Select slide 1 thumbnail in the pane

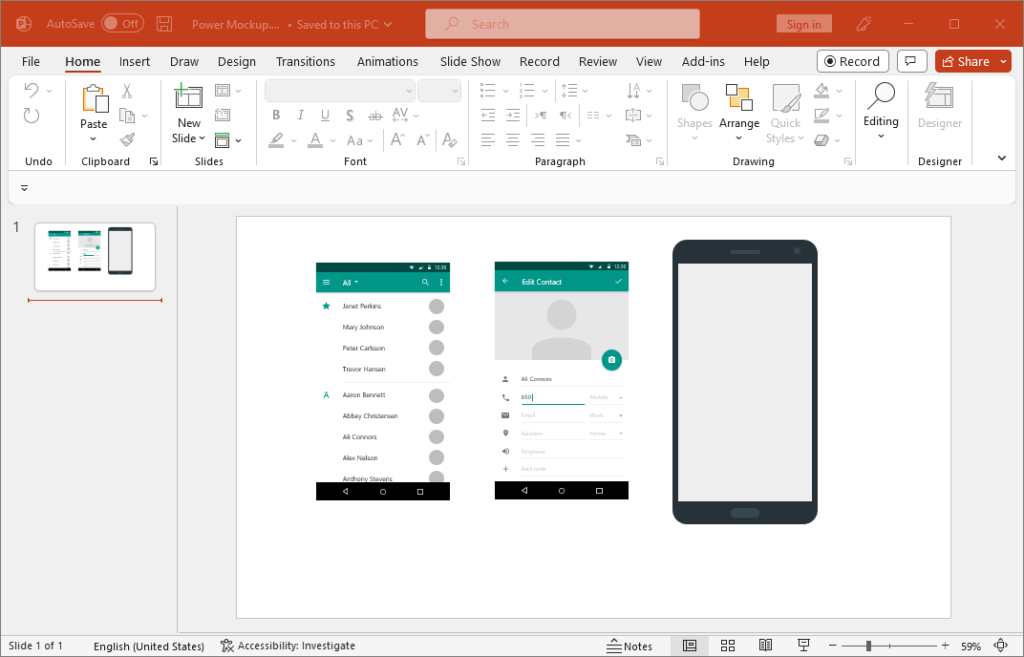pyautogui.click(x=95, y=256)
